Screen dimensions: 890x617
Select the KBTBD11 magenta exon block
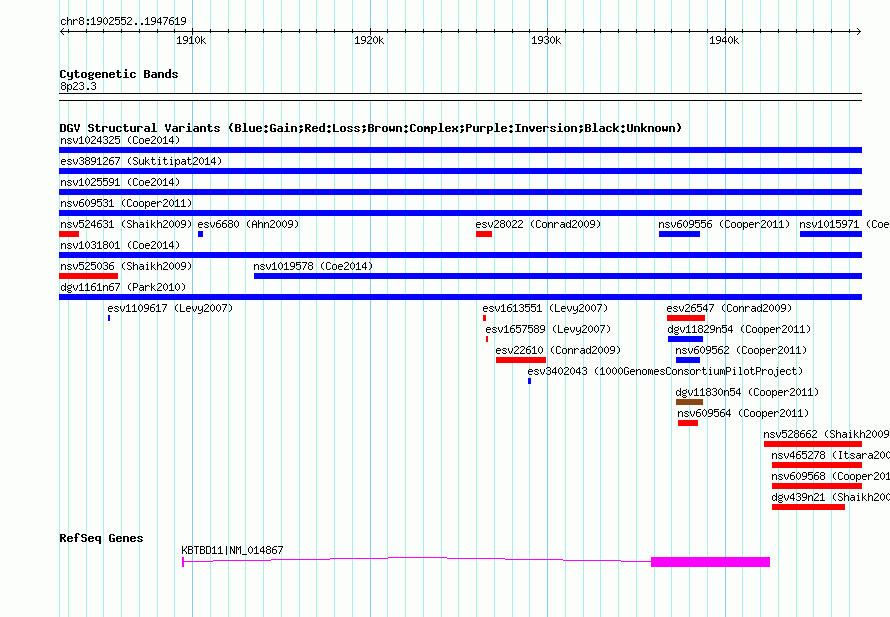point(710,562)
